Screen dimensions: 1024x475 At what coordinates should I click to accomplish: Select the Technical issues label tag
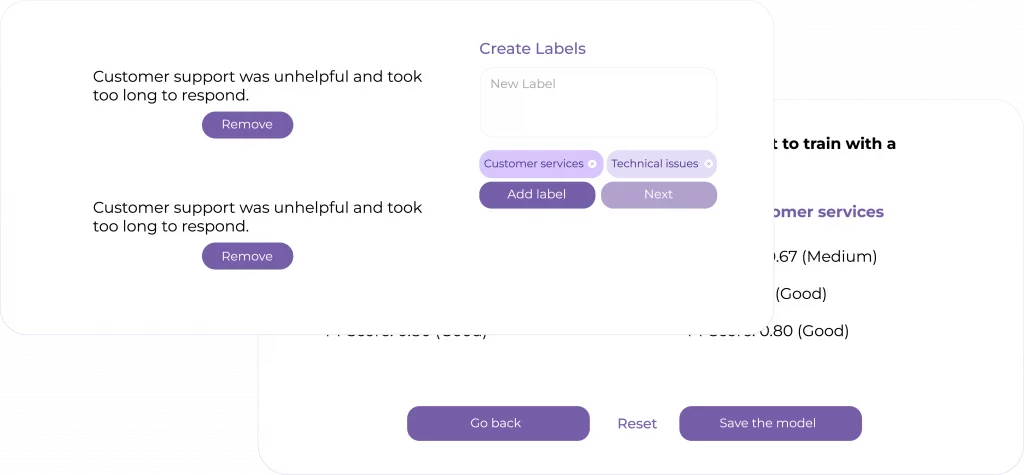pyautogui.click(x=654, y=164)
